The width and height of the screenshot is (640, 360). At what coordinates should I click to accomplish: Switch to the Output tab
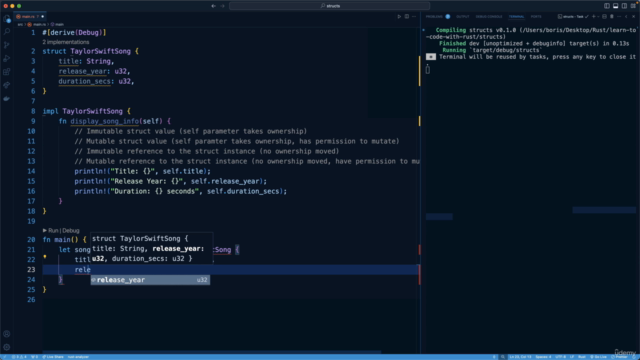[x=462, y=17]
